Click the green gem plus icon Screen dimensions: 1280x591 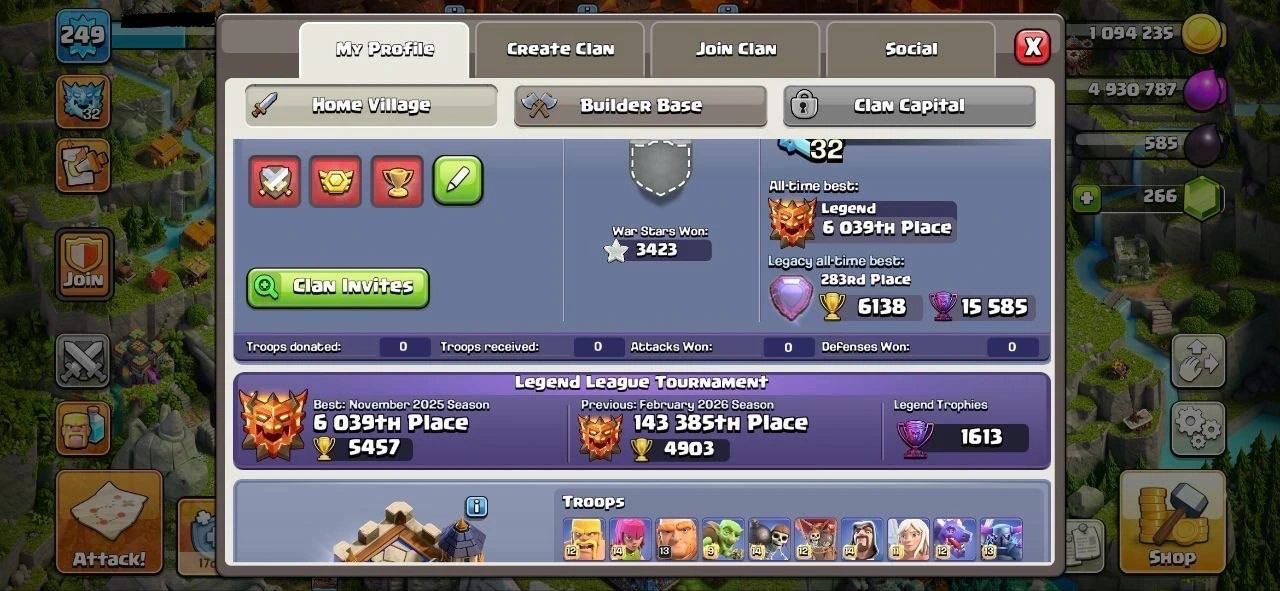click(x=1087, y=198)
